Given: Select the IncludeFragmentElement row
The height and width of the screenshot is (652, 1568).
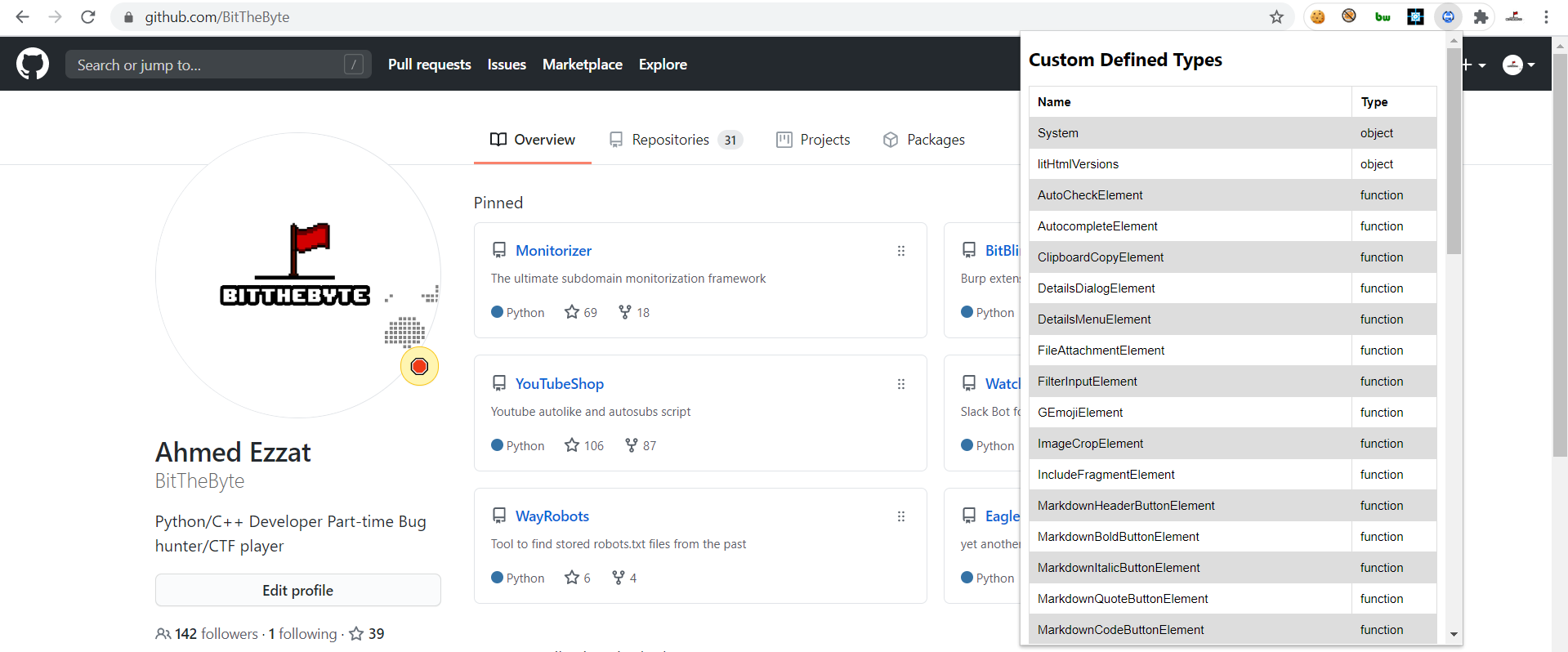Looking at the screenshot, I should [x=1233, y=475].
